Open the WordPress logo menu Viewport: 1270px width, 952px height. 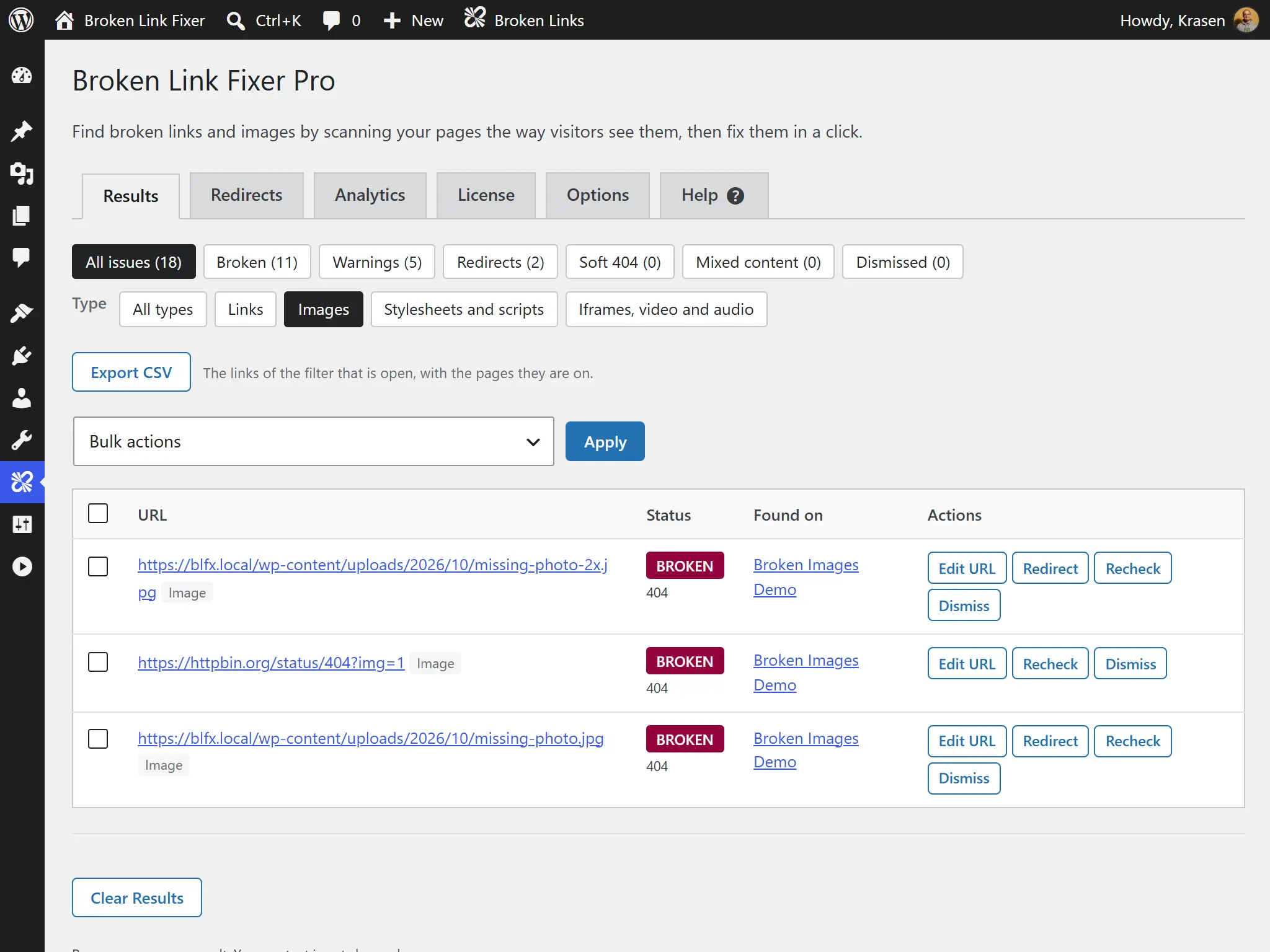pyautogui.click(x=21, y=20)
